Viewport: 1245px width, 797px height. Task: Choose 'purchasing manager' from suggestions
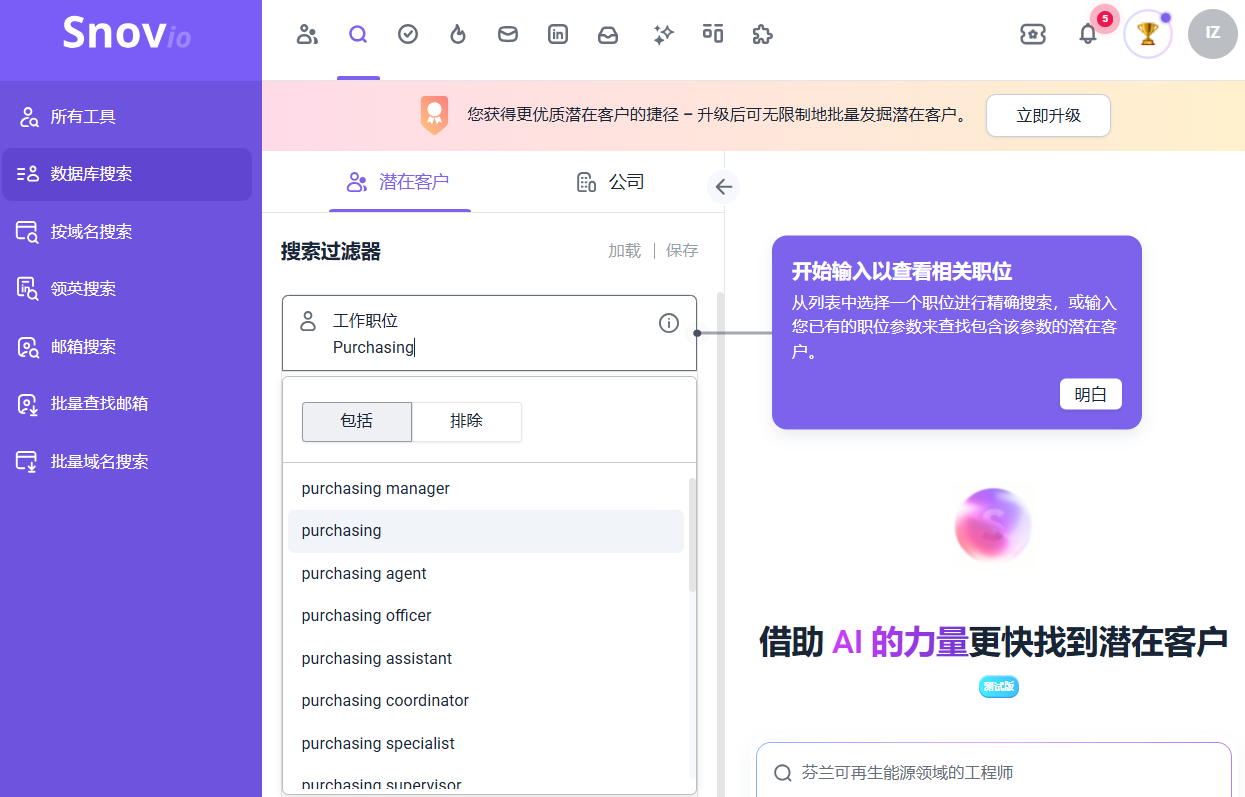[486, 489]
